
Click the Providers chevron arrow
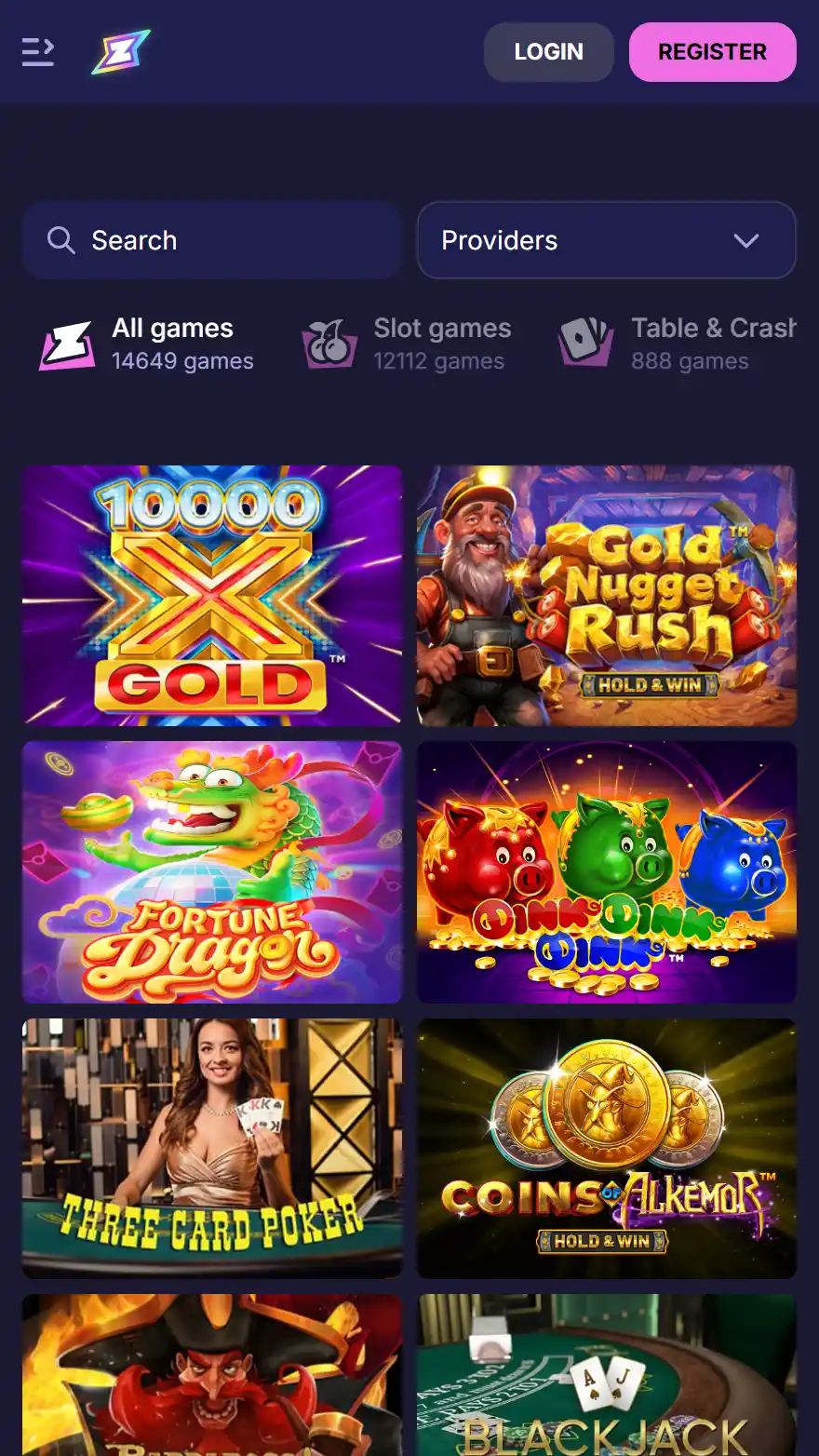click(x=746, y=241)
